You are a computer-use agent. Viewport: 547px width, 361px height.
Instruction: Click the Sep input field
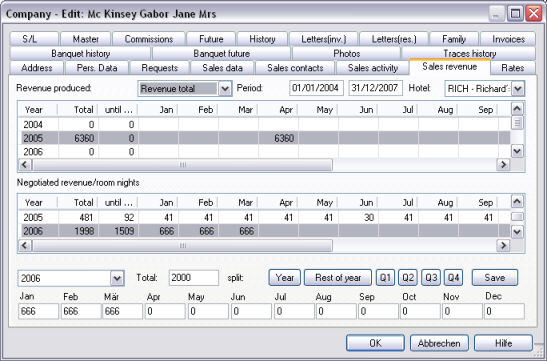[x=379, y=311]
